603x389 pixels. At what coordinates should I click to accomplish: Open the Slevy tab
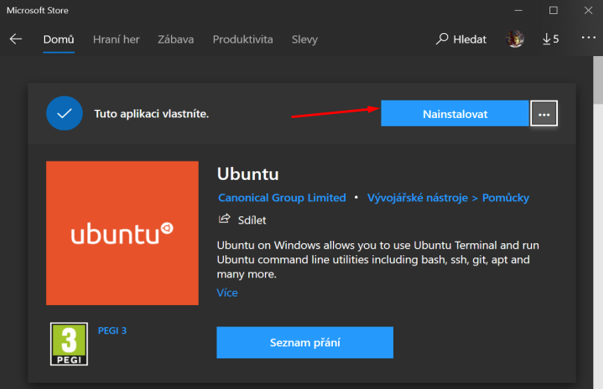[305, 39]
